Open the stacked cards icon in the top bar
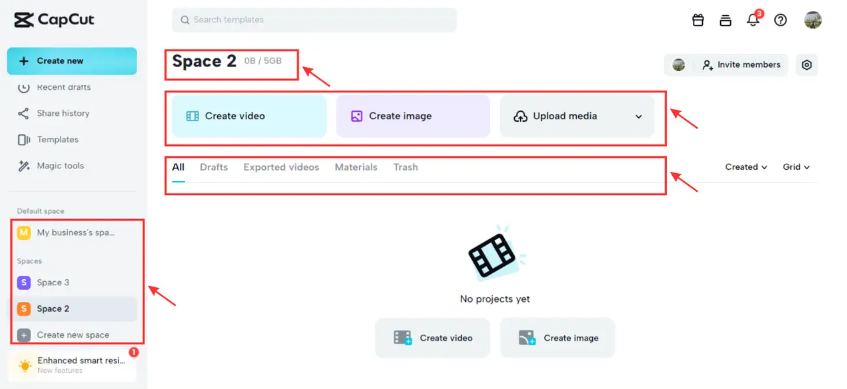 coord(725,21)
